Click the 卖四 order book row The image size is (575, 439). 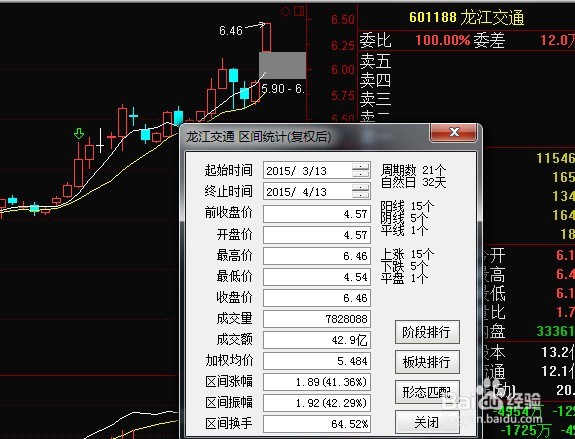click(466, 80)
